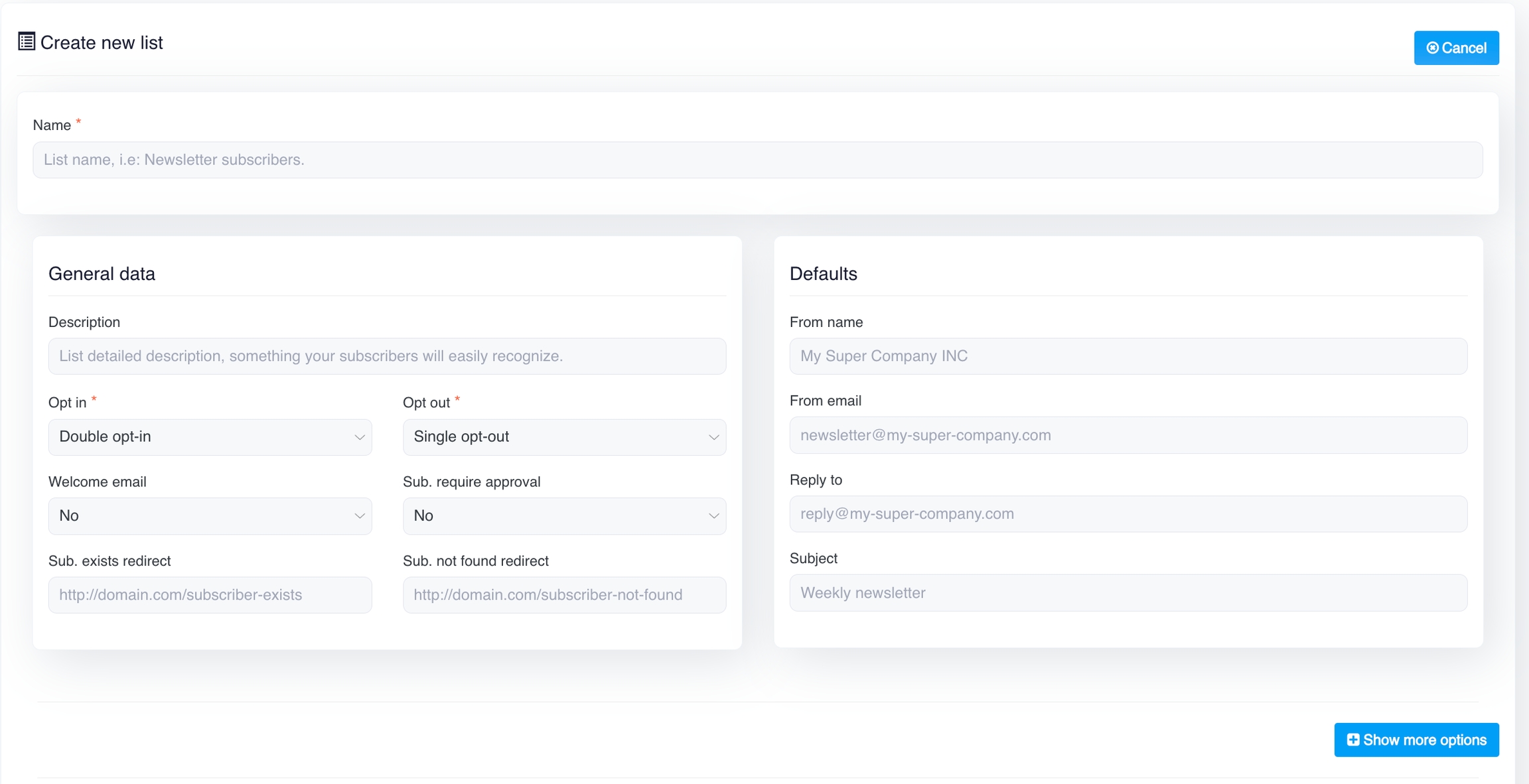Click the Reply to input field
1529x784 pixels.
tap(1128, 514)
